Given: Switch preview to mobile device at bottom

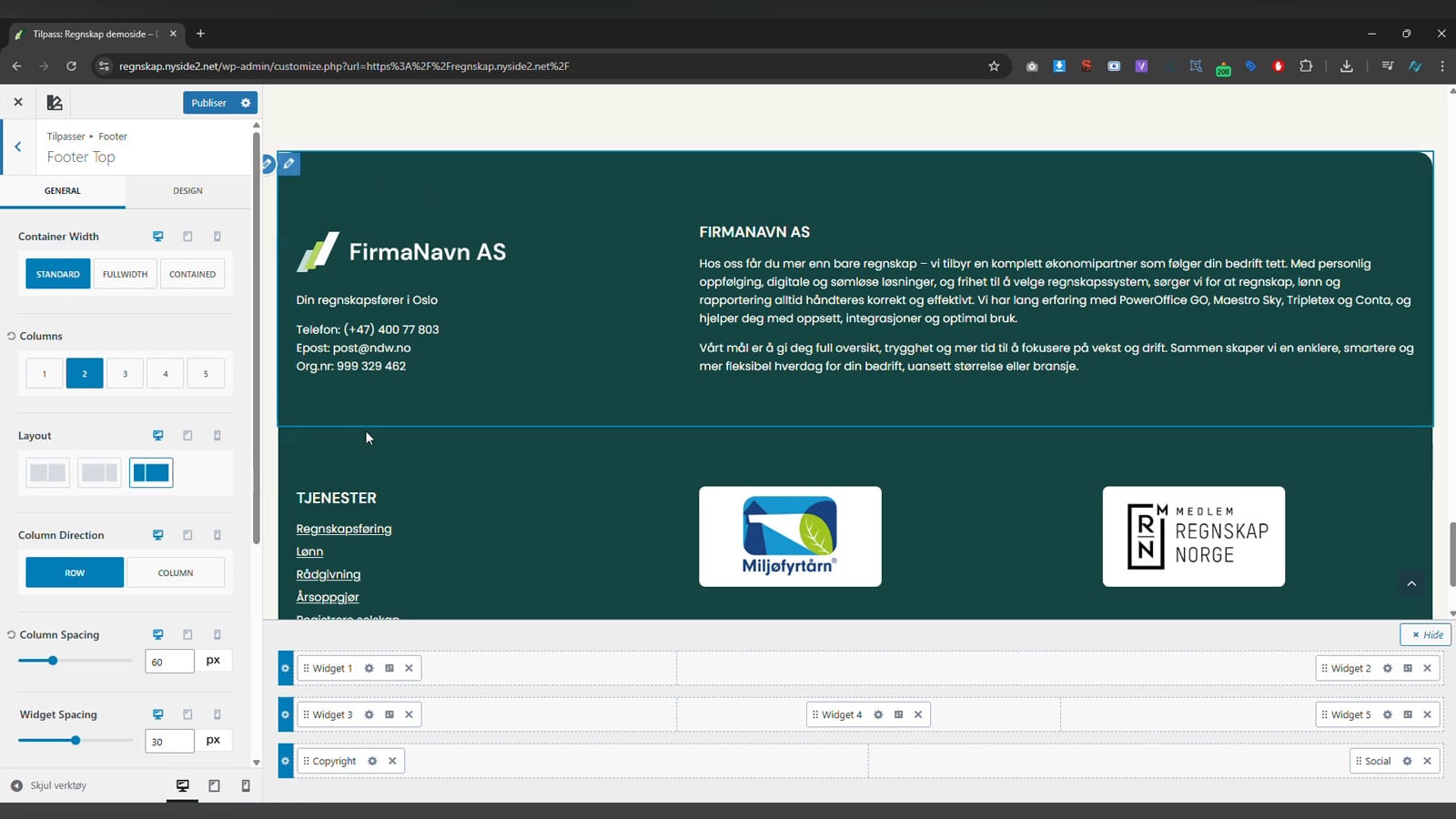Looking at the screenshot, I should click(x=246, y=785).
